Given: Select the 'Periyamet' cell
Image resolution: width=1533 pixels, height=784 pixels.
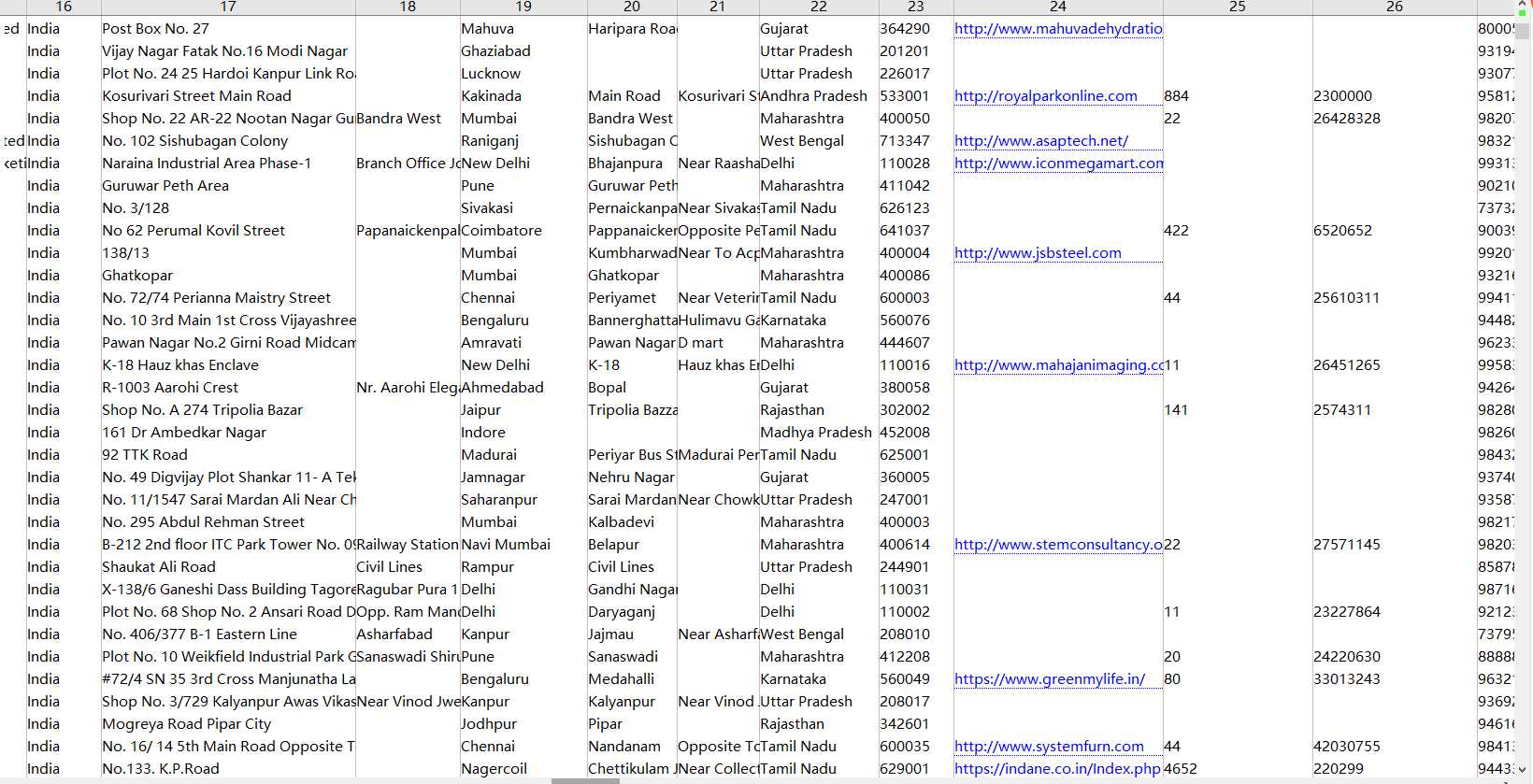Looking at the screenshot, I should click(632, 298).
